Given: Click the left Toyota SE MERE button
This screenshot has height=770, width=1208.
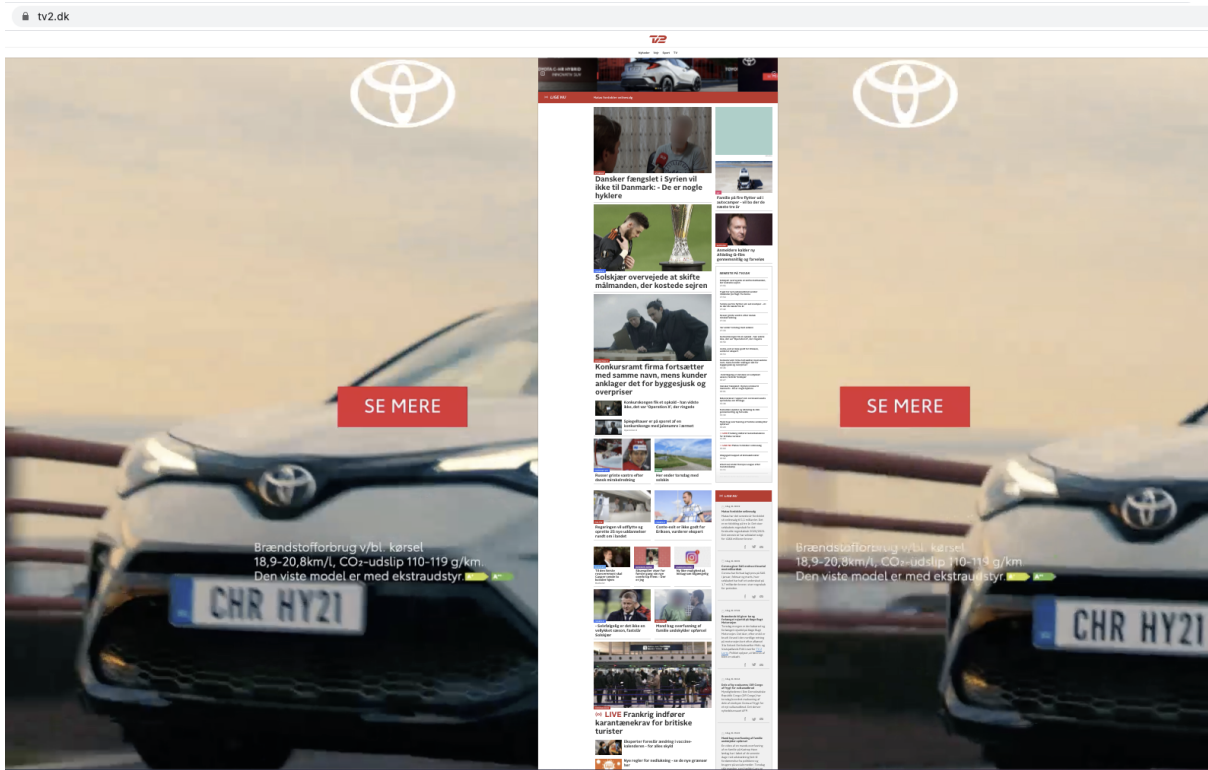Looking at the screenshot, I should point(402,406).
